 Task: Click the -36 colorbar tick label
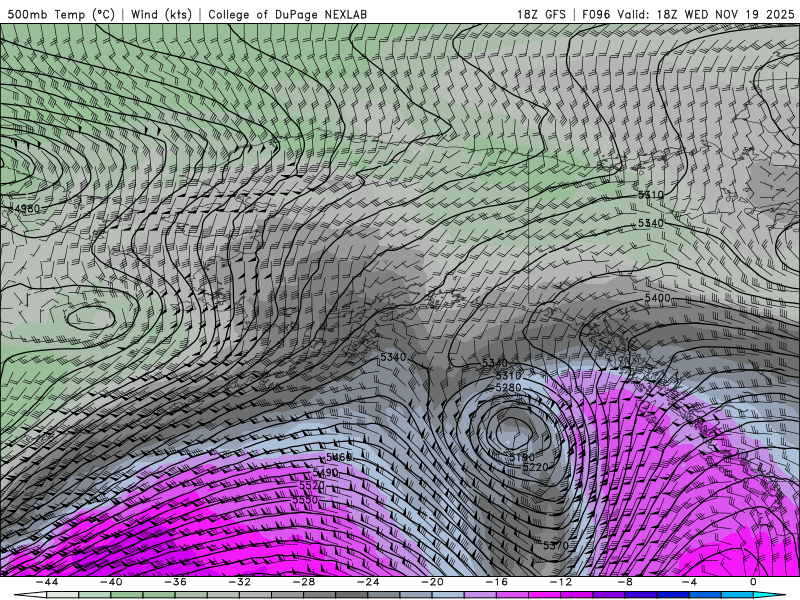click(176, 582)
